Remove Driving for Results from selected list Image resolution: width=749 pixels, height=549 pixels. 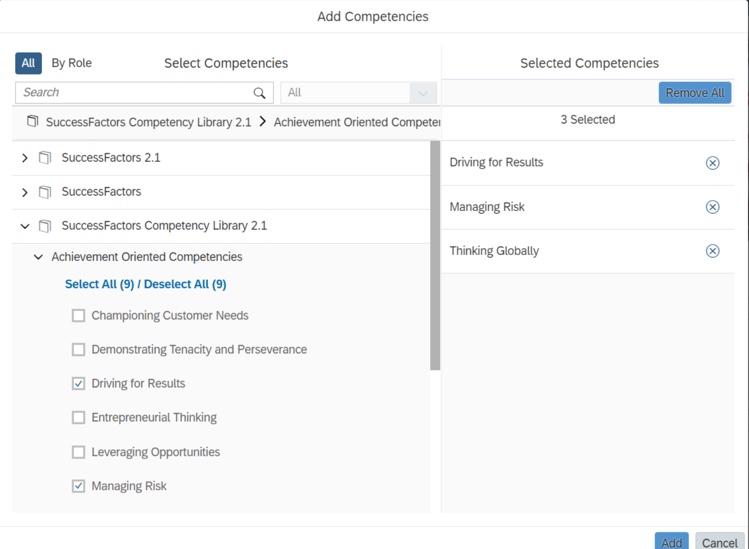(x=712, y=163)
